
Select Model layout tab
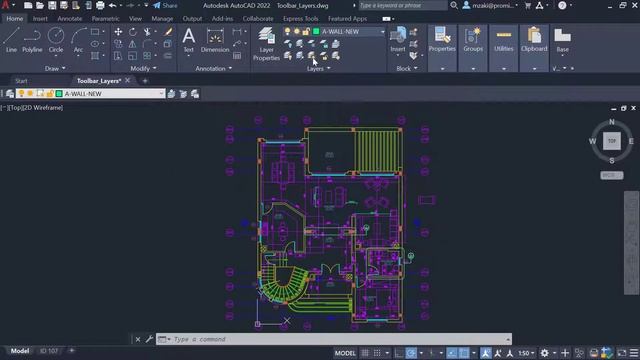pyautogui.click(x=20, y=351)
